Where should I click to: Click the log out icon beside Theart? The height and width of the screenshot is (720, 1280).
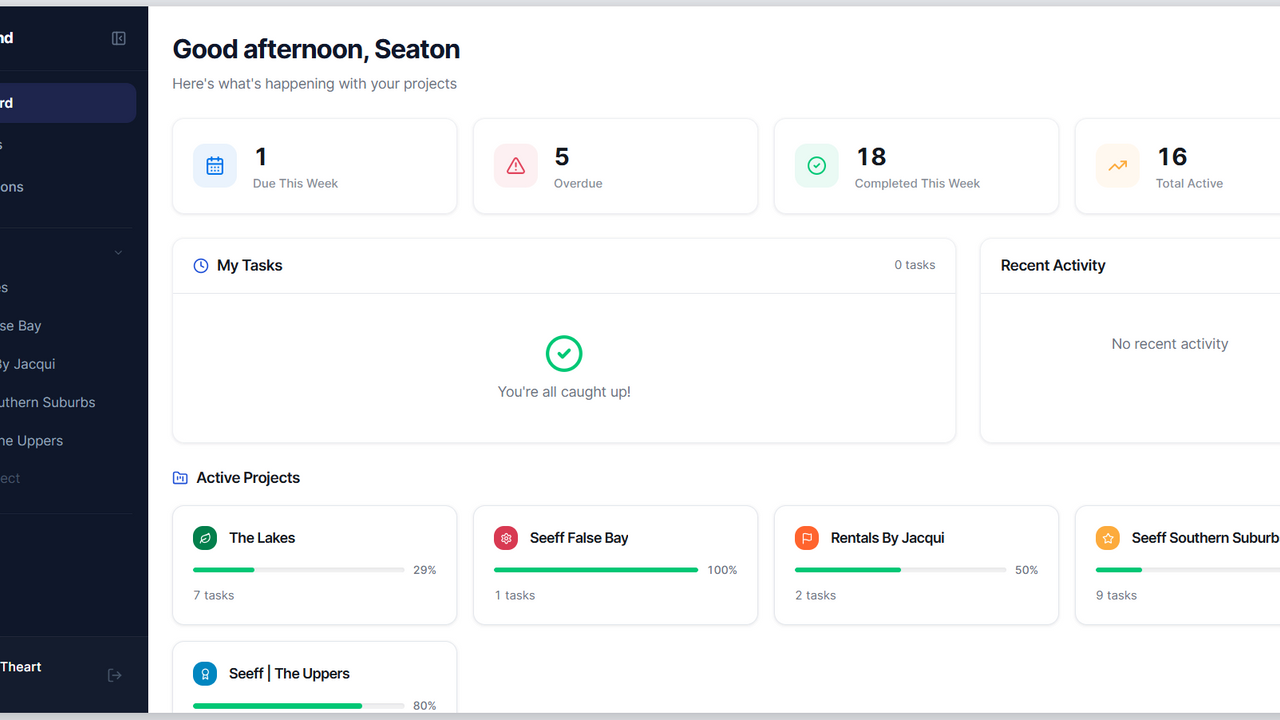(x=115, y=675)
